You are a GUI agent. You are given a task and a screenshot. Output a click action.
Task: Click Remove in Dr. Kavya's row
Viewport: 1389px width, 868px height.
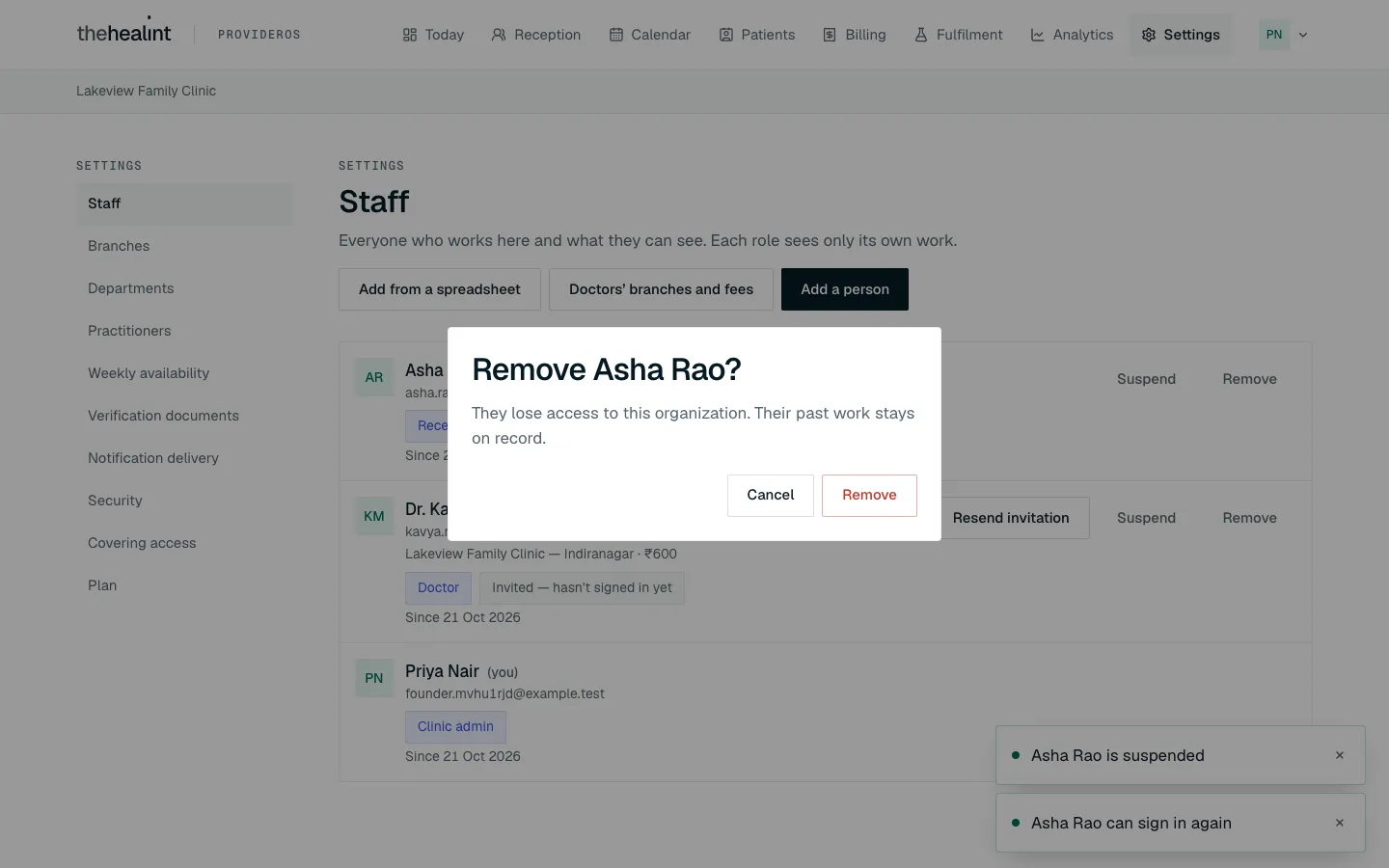pyautogui.click(x=1250, y=518)
